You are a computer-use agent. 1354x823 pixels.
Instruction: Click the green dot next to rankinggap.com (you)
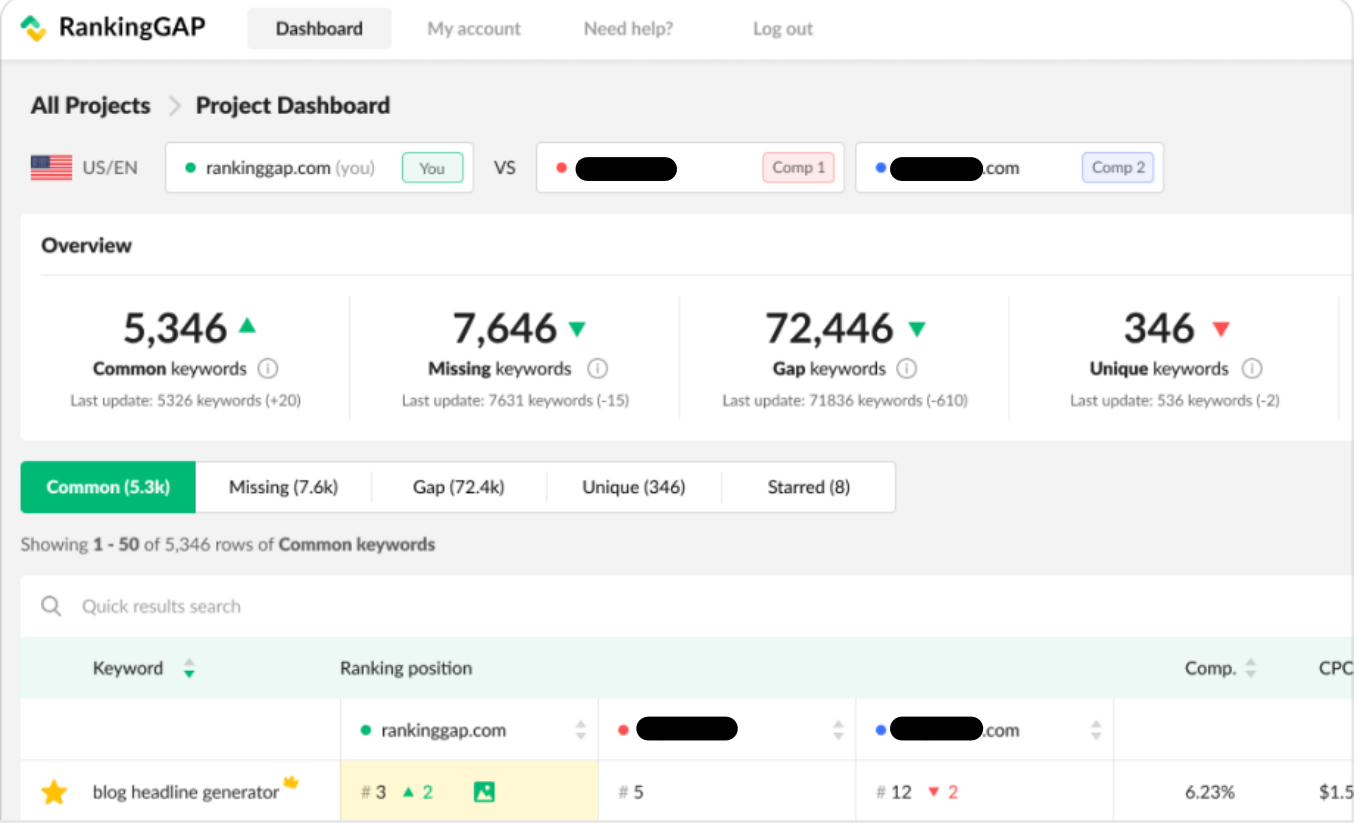pos(190,168)
